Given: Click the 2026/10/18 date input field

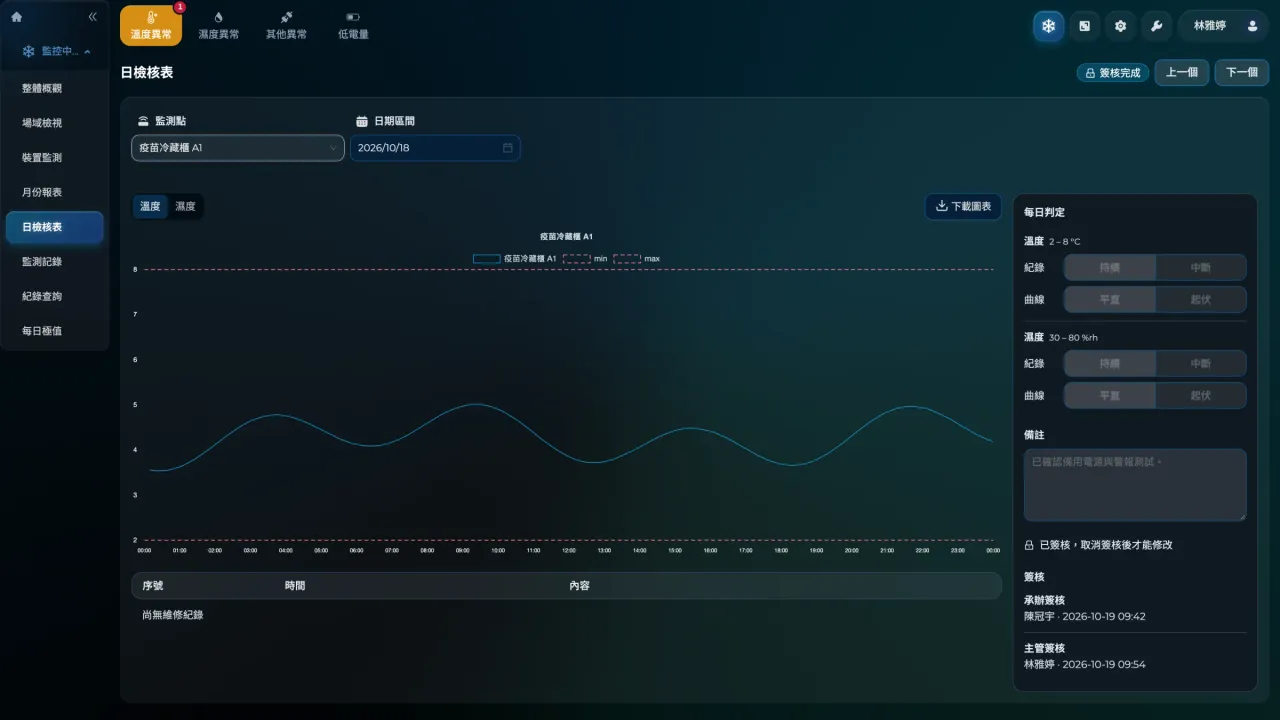Looking at the screenshot, I should [x=435, y=148].
